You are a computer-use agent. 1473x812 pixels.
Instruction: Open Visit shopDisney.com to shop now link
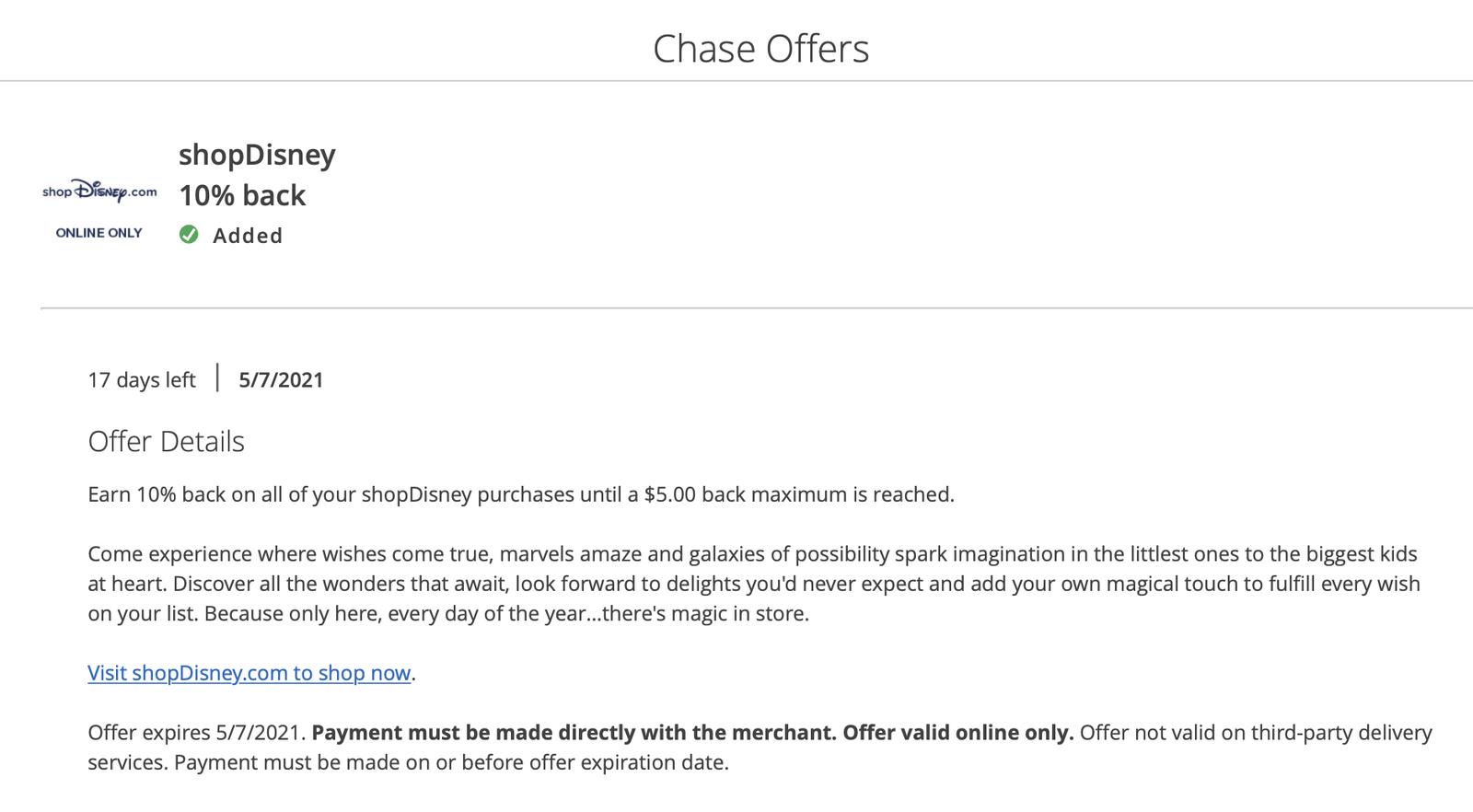click(249, 673)
